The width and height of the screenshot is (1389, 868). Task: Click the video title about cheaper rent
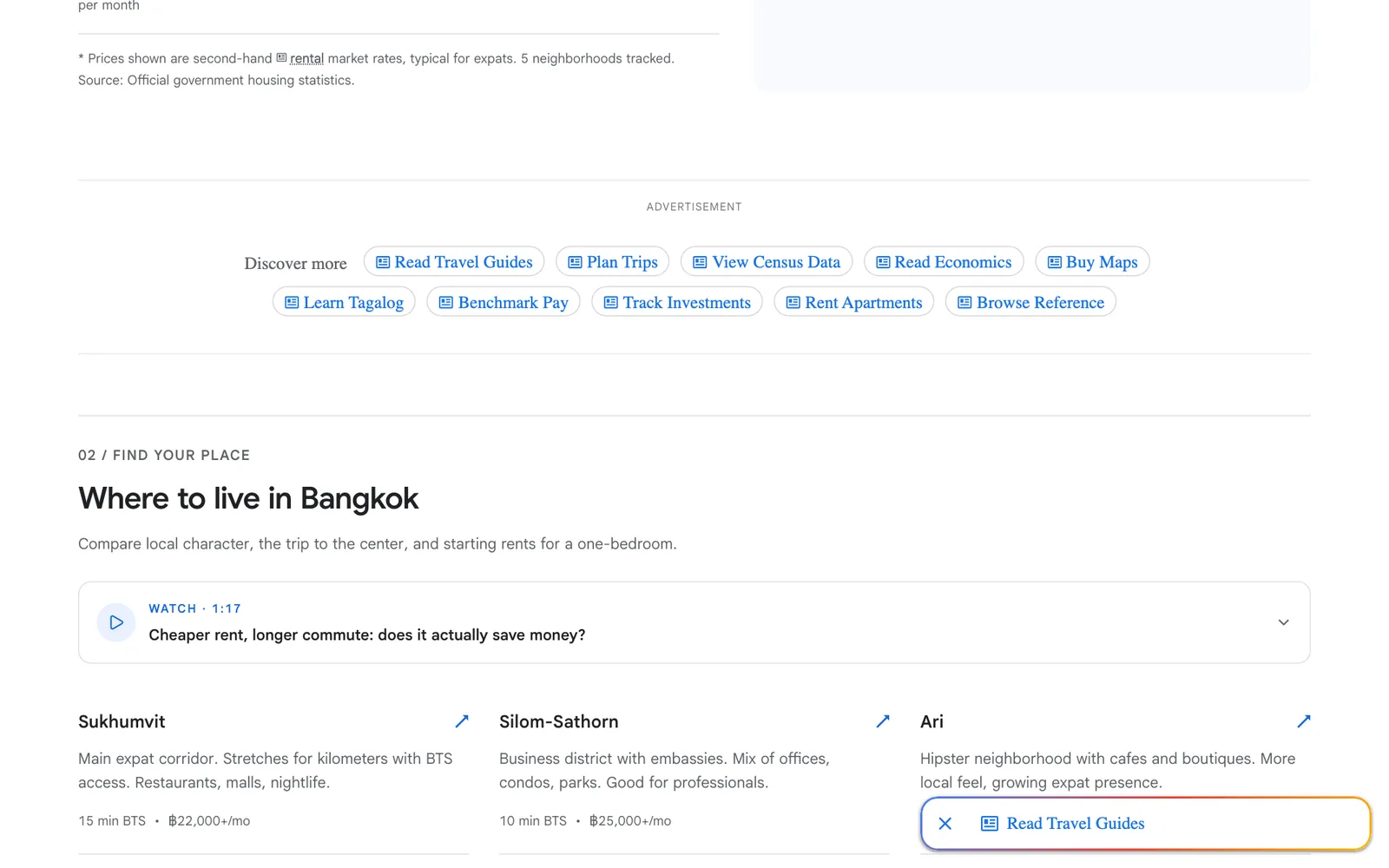tap(367, 635)
